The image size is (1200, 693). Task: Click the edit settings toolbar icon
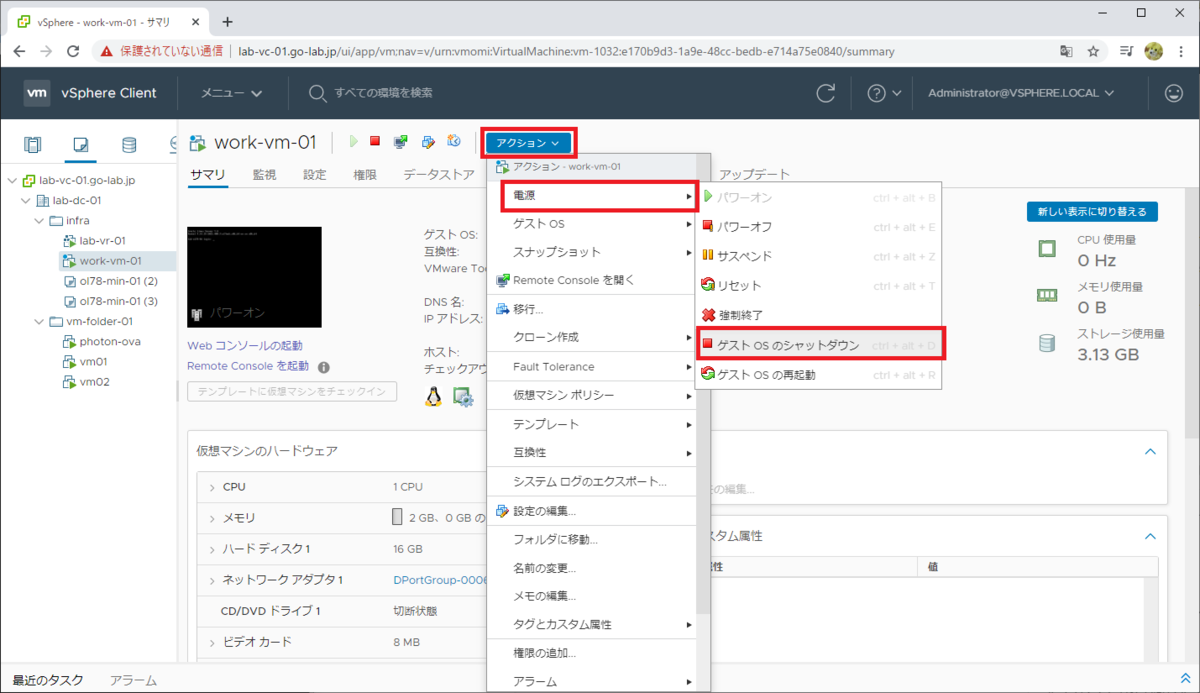pos(428,142)
